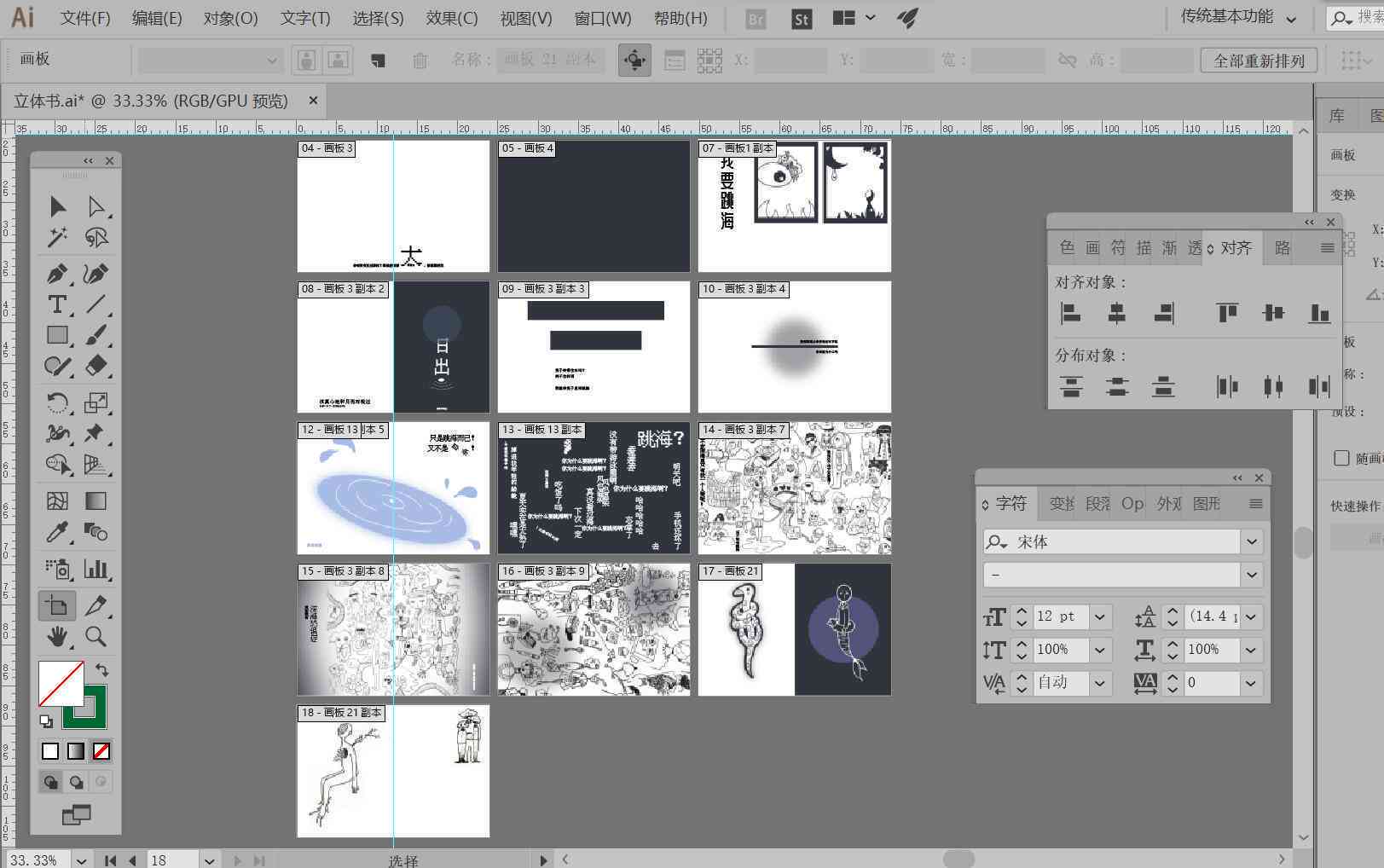Viewport: 1384px width, 868px height.
Task: Set paint mode to None
Action: 101,751
